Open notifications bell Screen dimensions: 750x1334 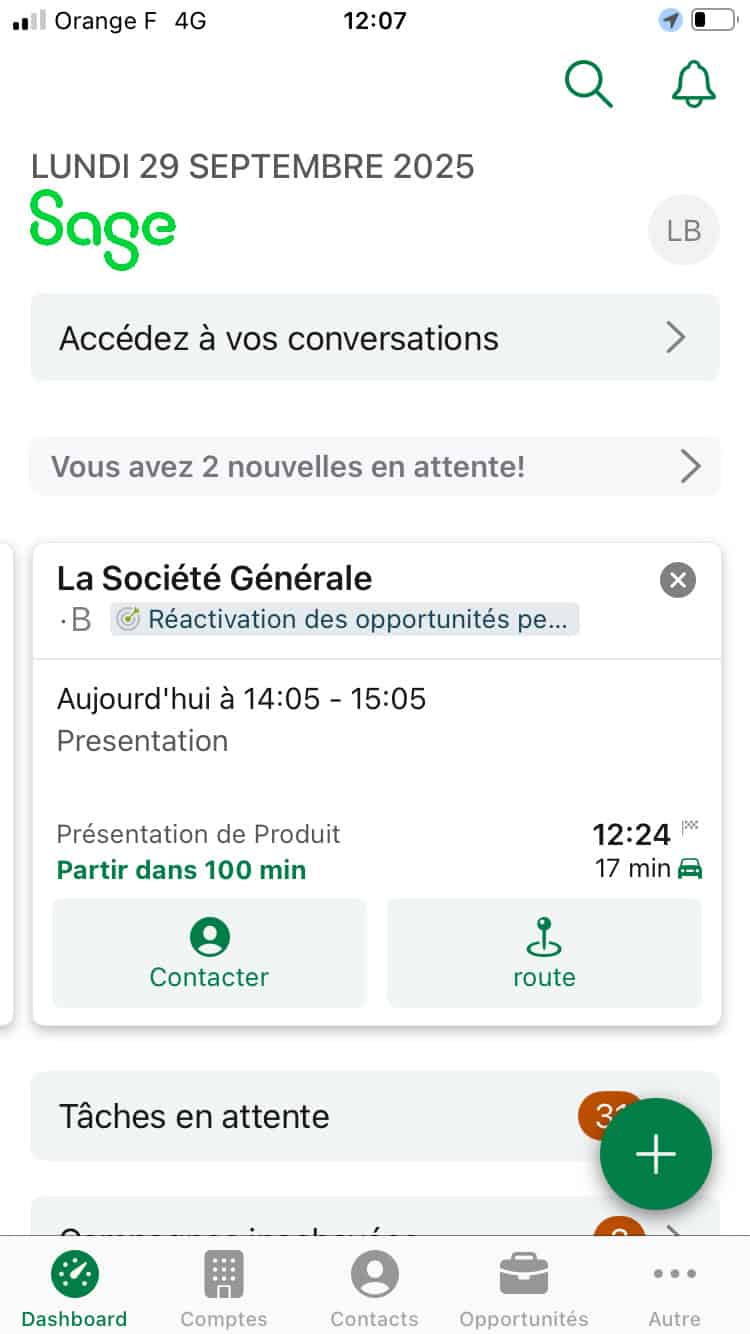pyautogui.click(x=693, y=84)
